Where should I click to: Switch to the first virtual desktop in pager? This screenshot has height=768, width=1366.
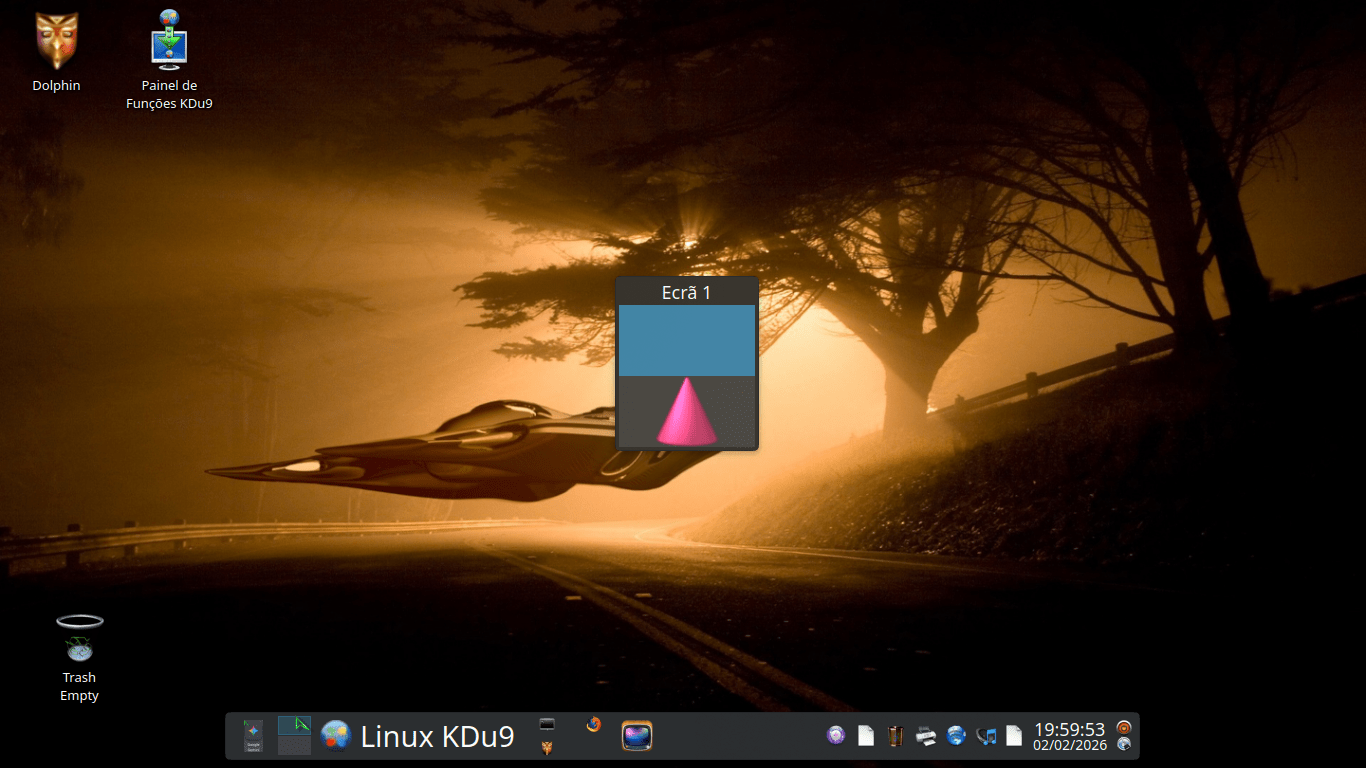(294, 726)
